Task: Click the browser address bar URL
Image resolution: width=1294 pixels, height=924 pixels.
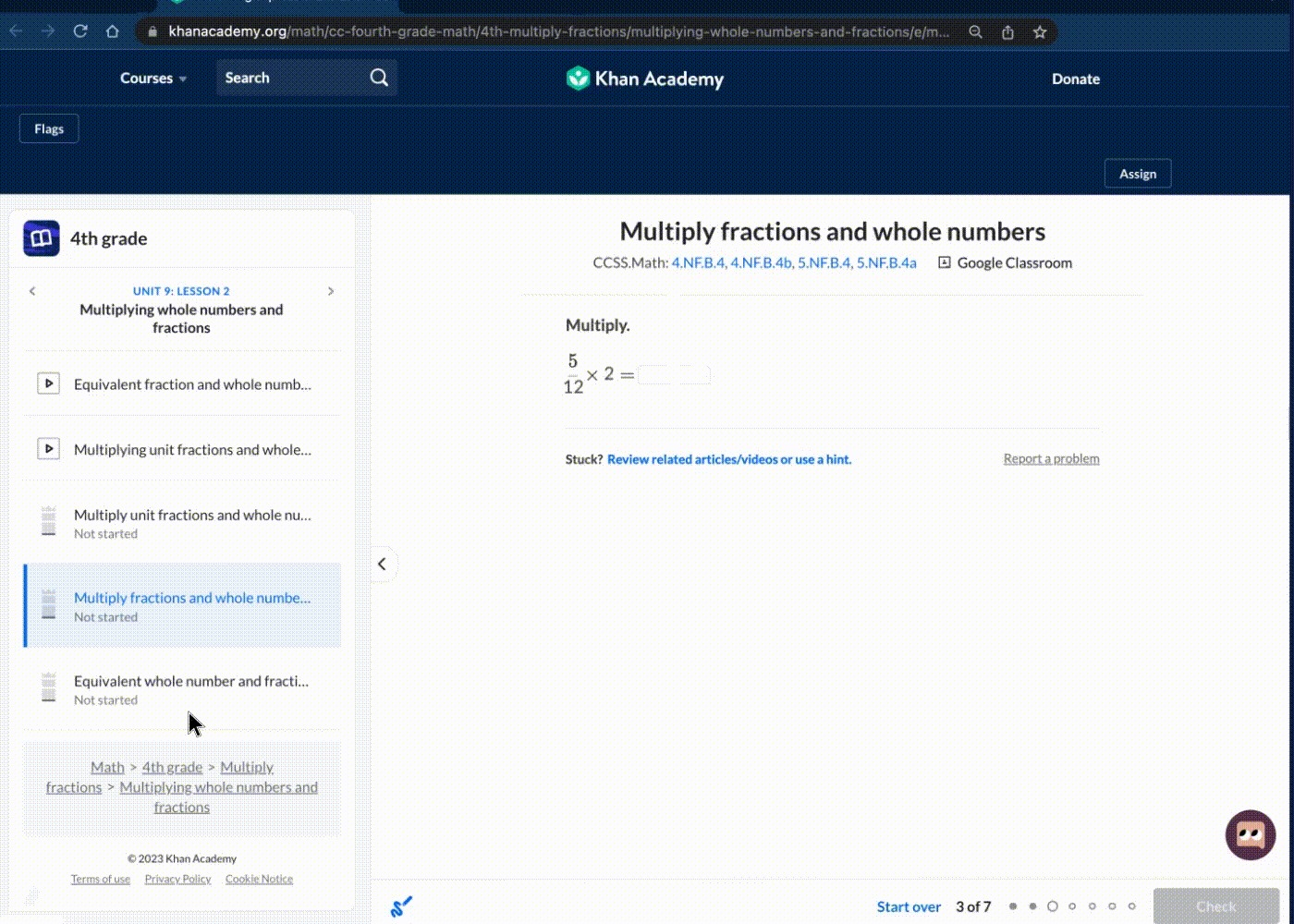Action: pyautogui.click(x=558, y=31)
